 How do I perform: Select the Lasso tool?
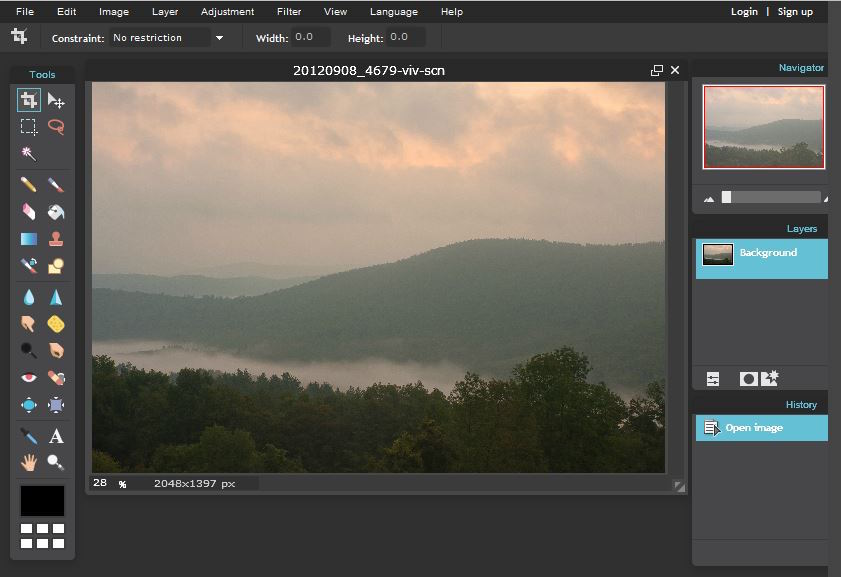coord(56,127)
